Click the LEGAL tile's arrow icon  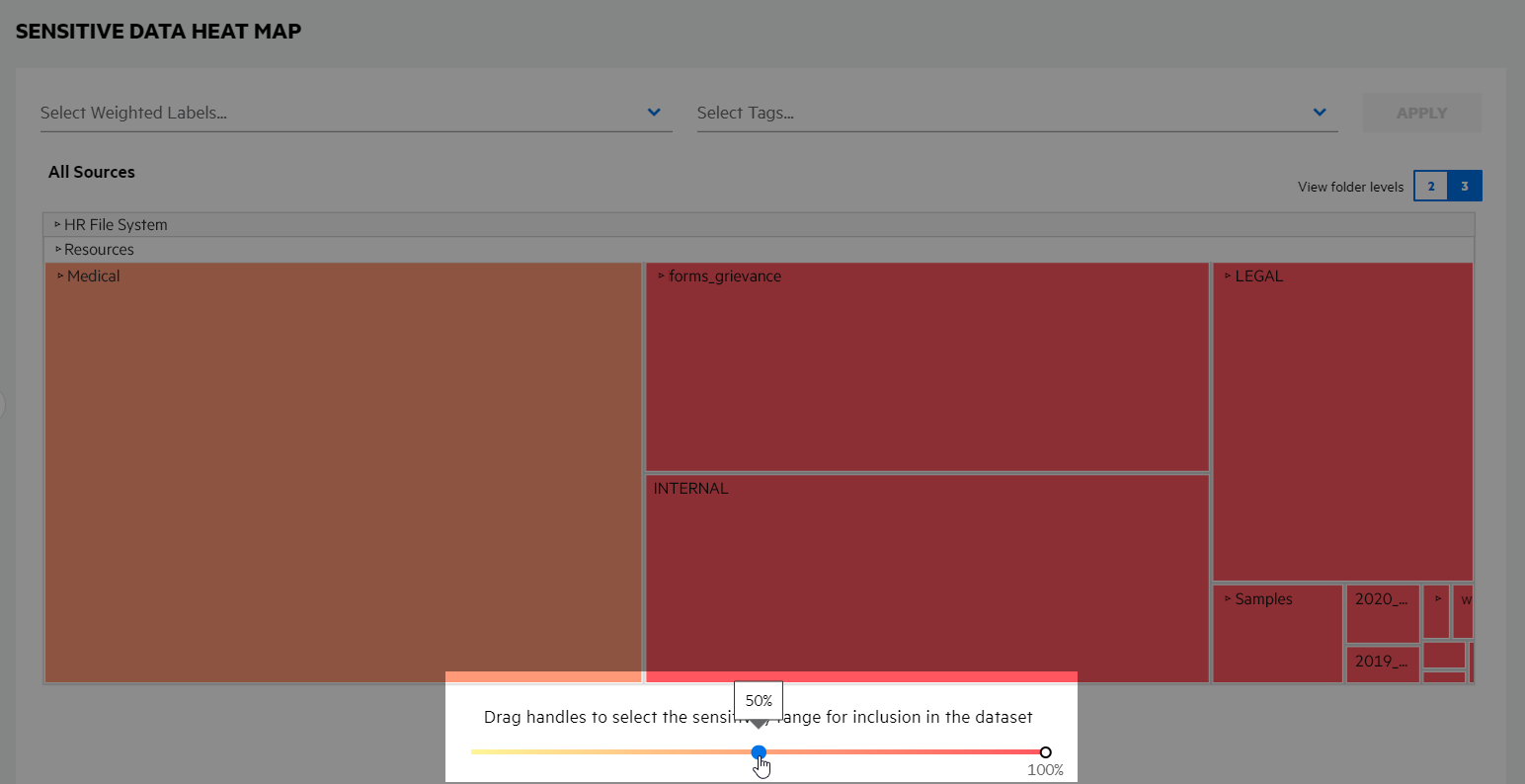1228,276
